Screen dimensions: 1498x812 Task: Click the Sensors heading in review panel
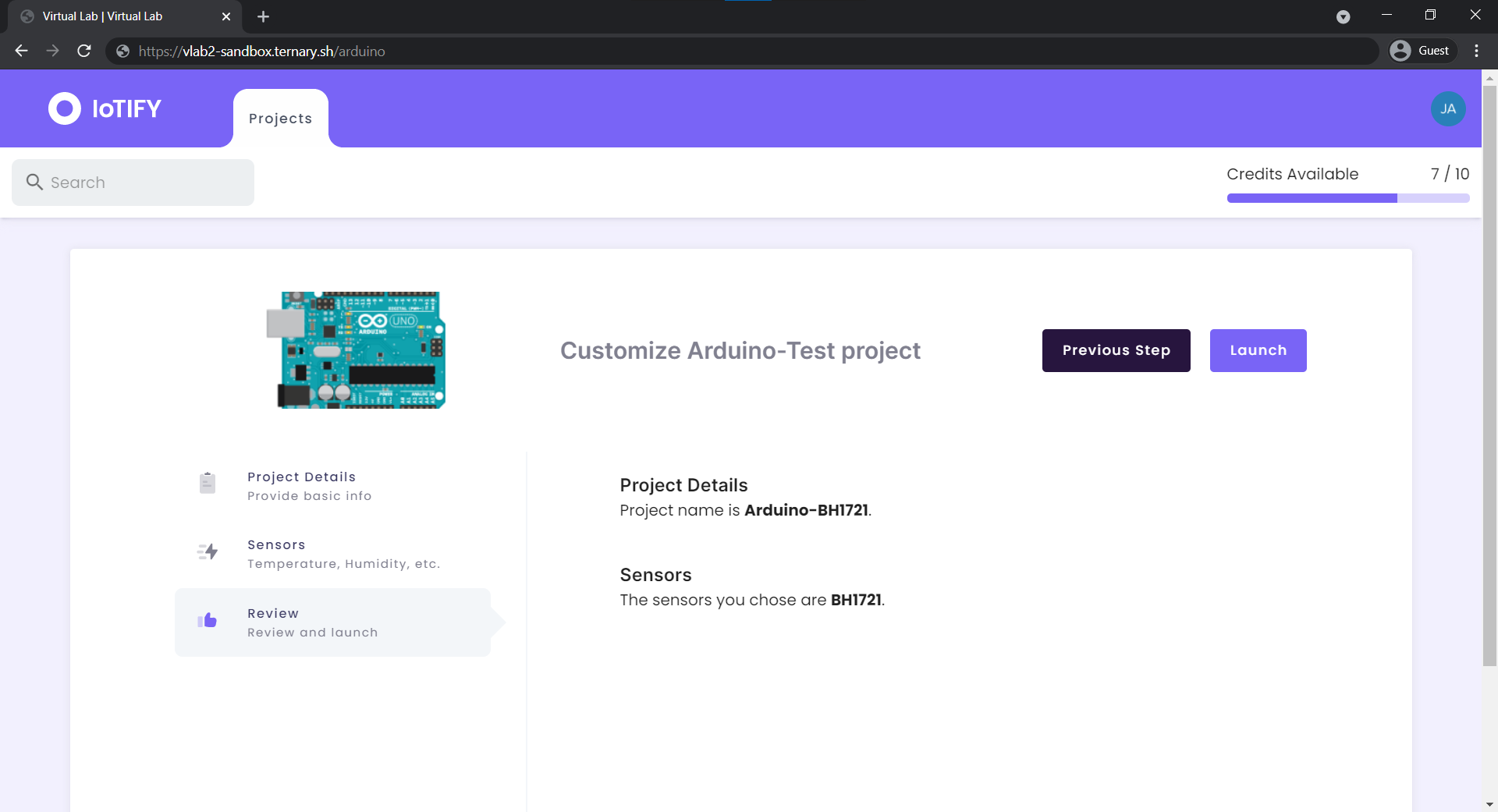coord(655,575)
